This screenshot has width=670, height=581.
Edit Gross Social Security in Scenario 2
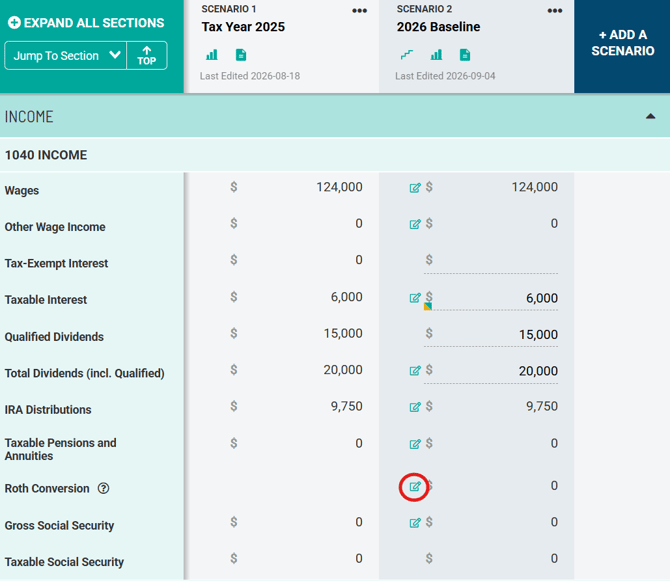[415, 523]
